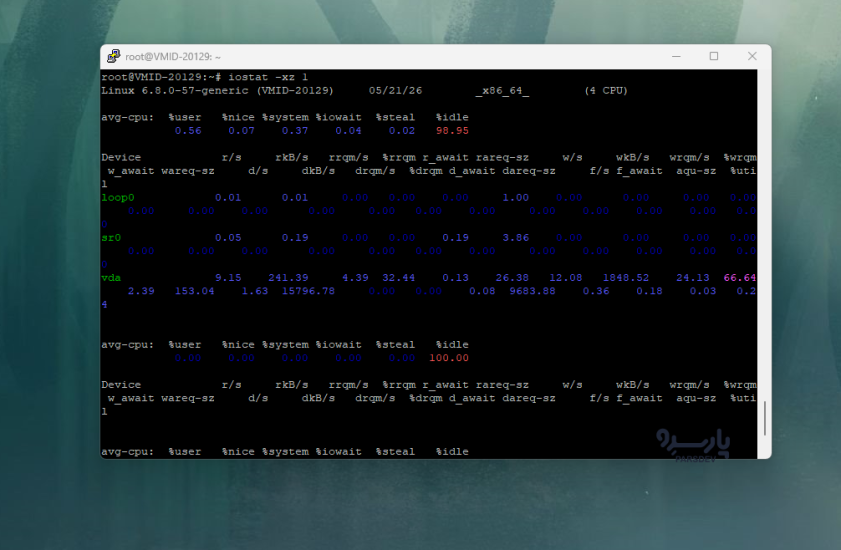Click the first Device column header

121,158
